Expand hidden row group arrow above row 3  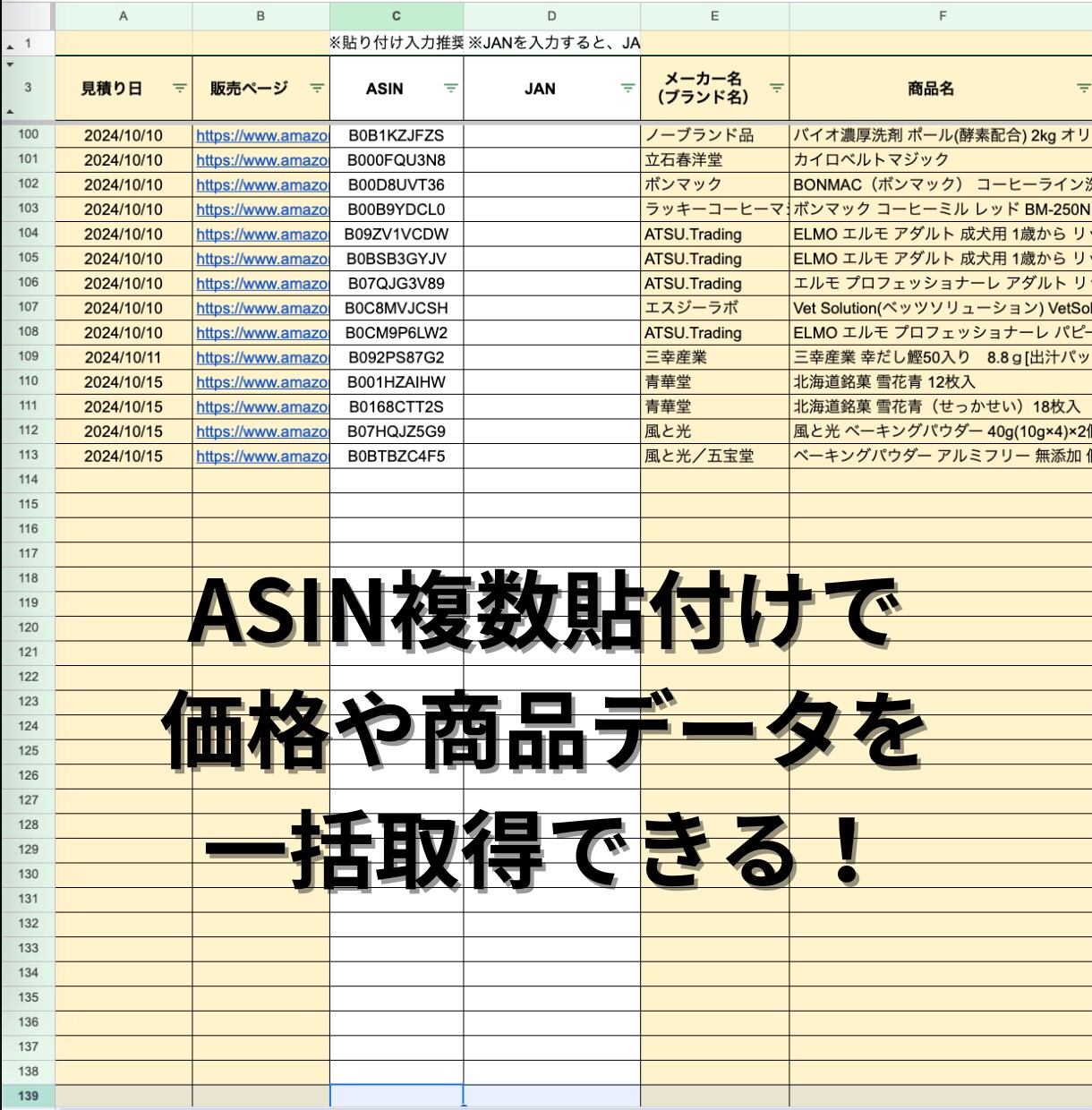(x=10, y=64)
